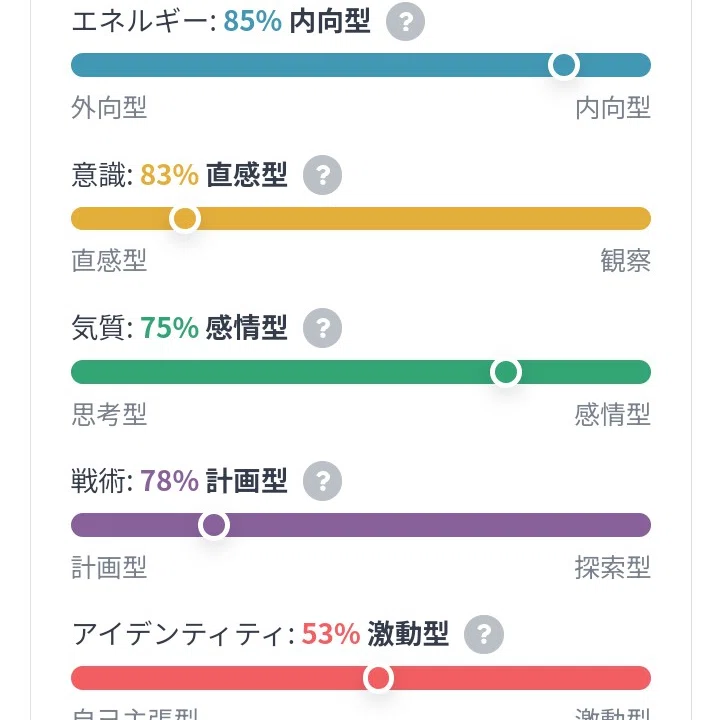Click the 85% 内向型 heading text
The width and height of the screenshot is (720, 720).
[297, 22]
